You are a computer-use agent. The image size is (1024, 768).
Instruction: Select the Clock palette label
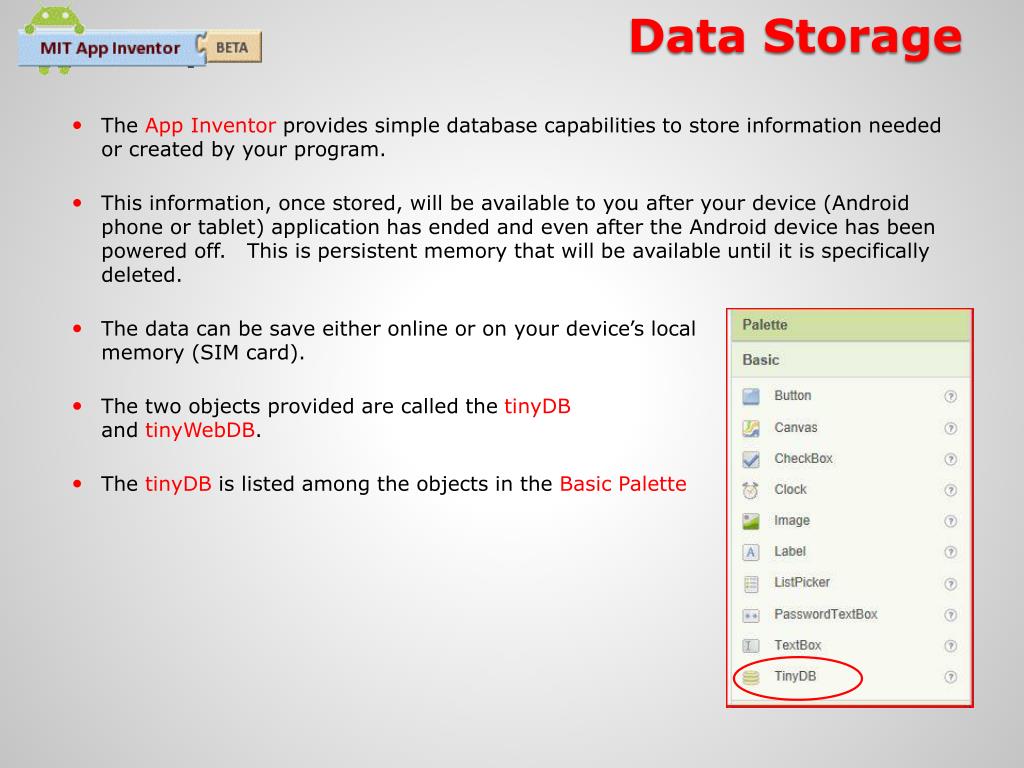[x=790, y=489]
